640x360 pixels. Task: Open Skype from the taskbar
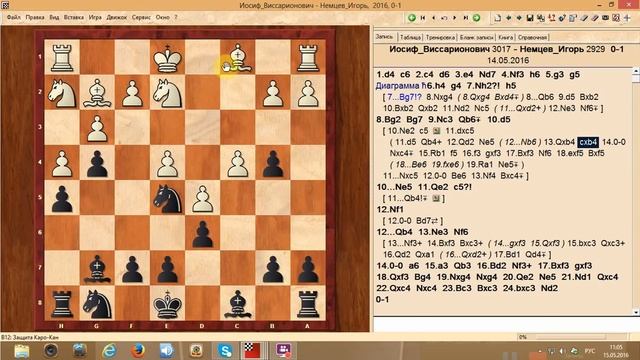point(225,351)
